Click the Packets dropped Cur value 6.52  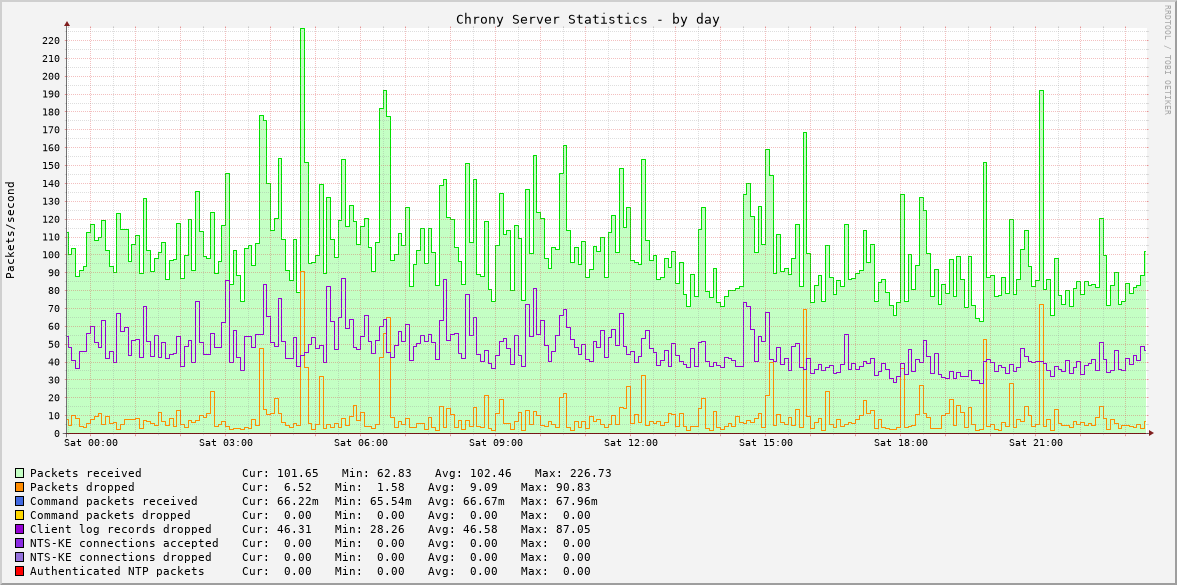pos(298,487)
